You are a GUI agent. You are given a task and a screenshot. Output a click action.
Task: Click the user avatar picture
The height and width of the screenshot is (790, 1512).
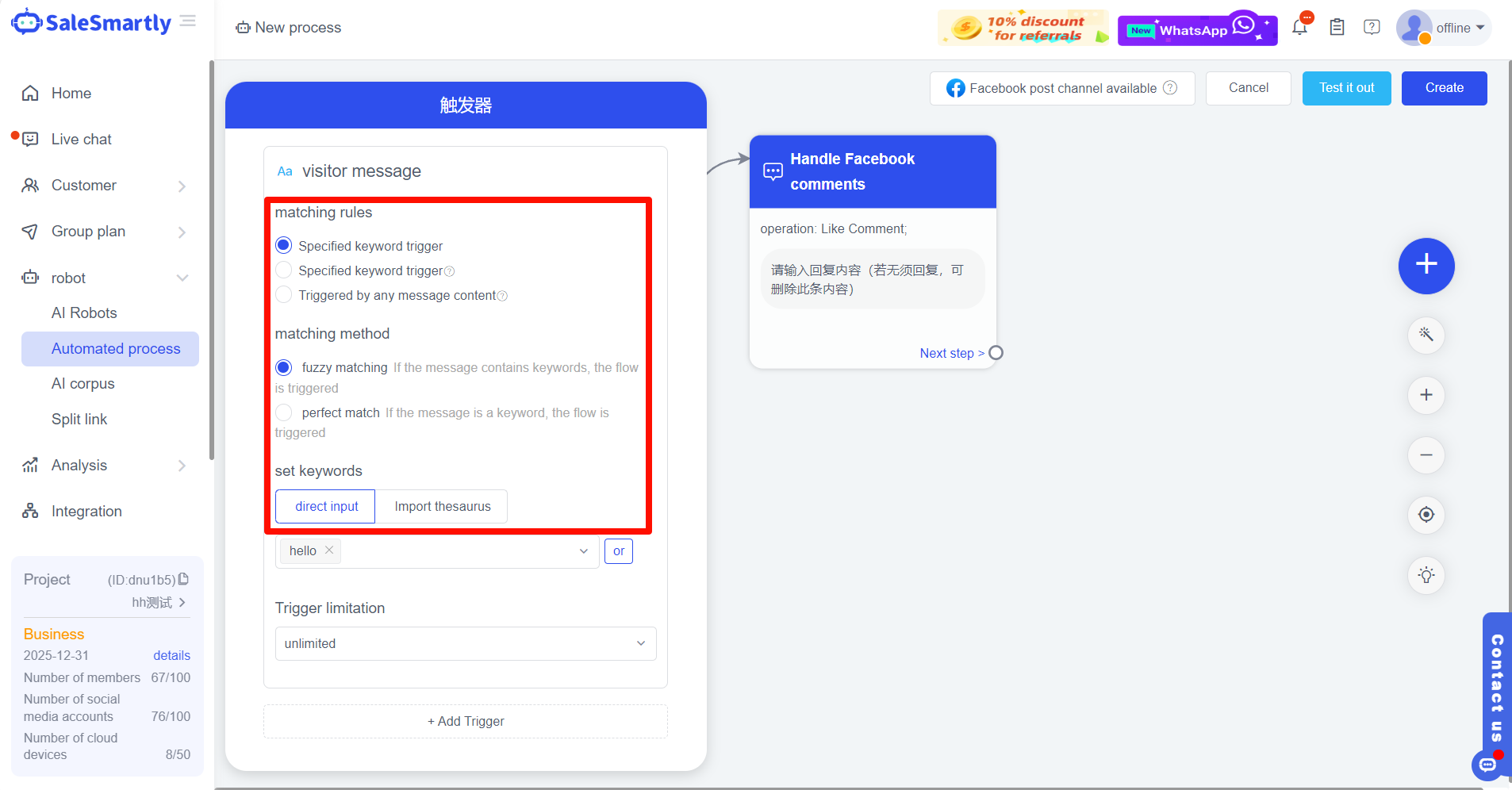[x=1414, y=28]
